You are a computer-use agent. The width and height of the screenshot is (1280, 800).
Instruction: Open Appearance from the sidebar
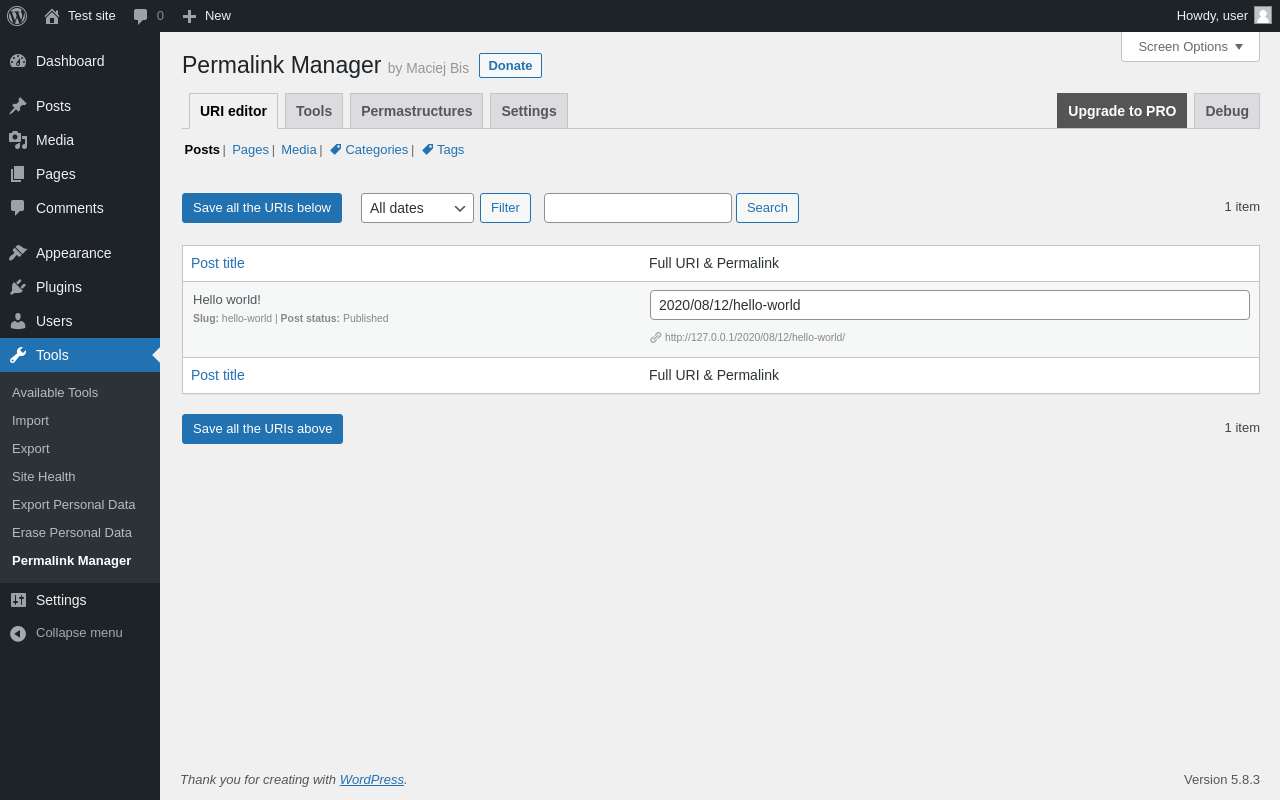click(73, 253)
